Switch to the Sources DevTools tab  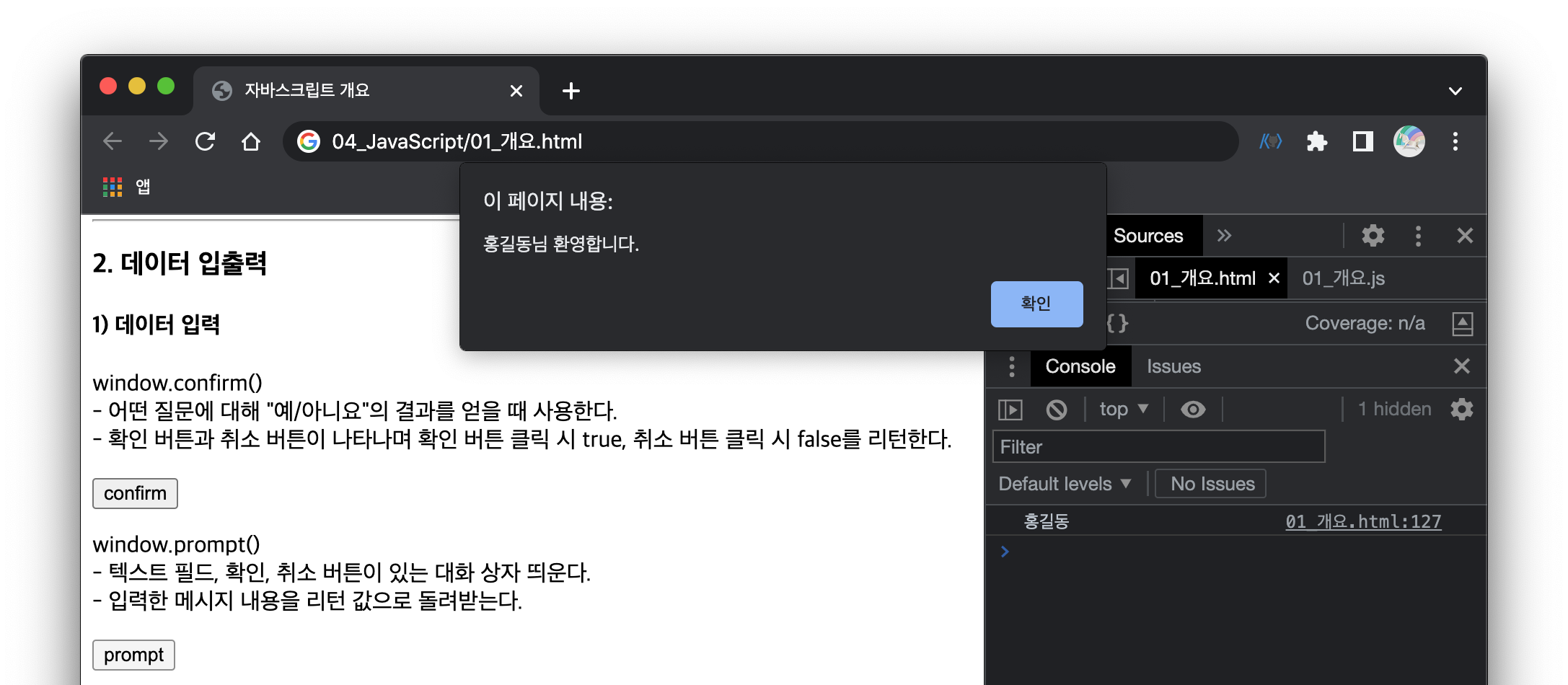1148,236
